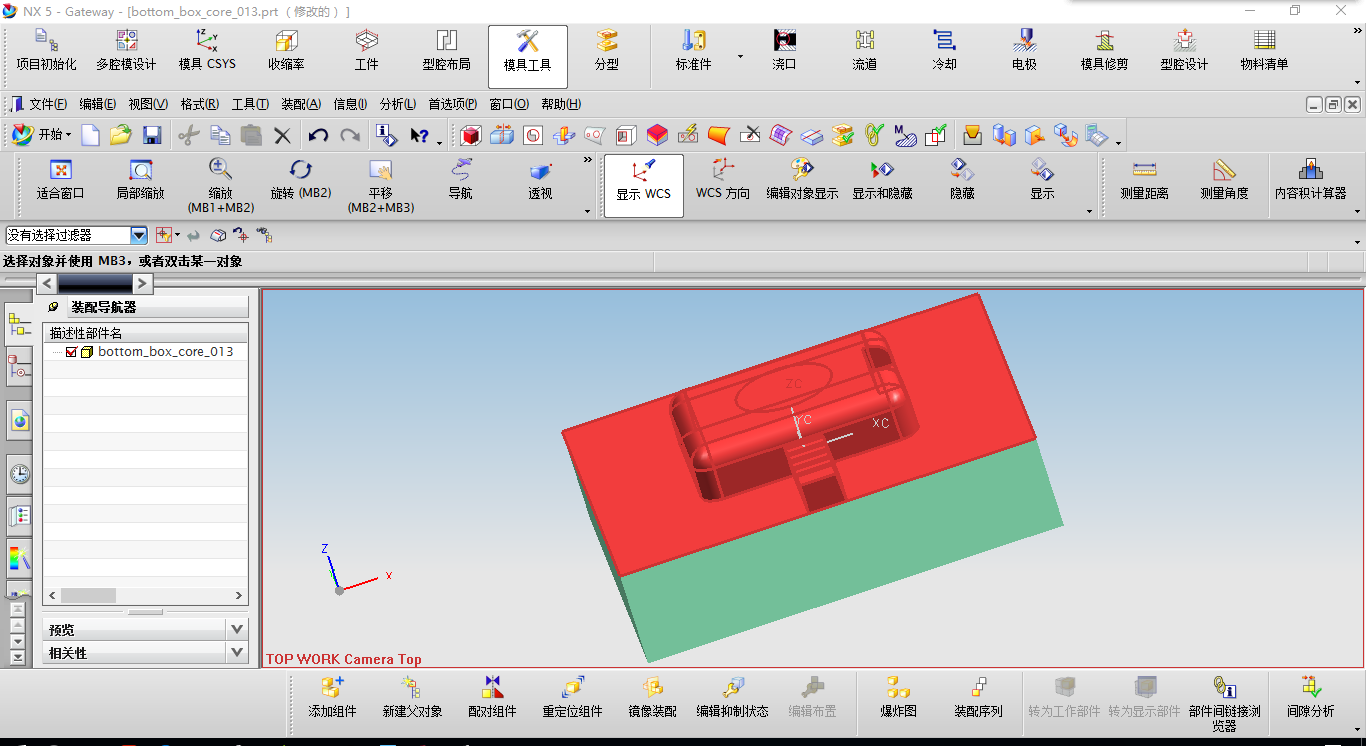Open the selection filter dropdown
The width and height of the screenshot is (1366, 746).
click(139, 235)
